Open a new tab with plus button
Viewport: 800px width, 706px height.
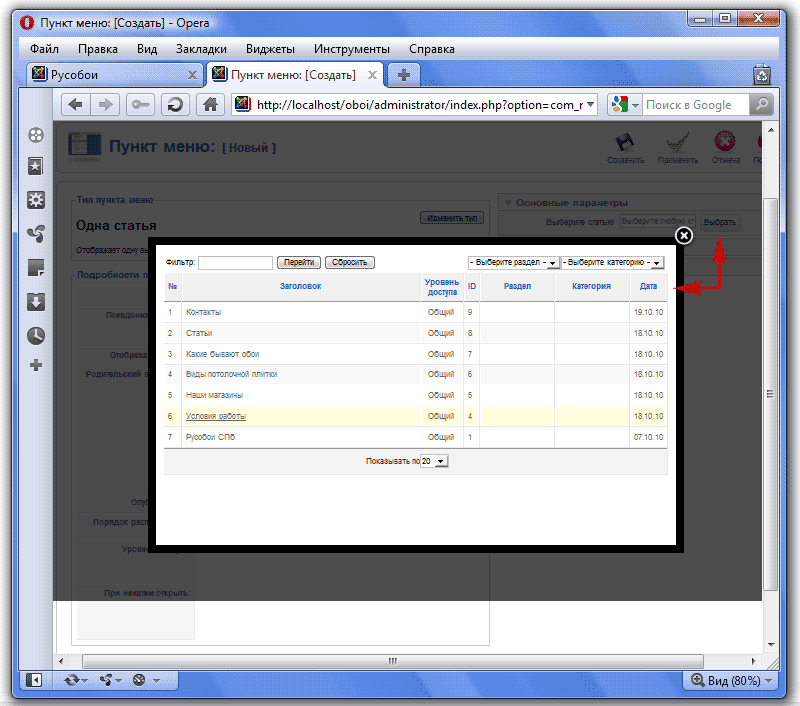(x=403, y=75)
